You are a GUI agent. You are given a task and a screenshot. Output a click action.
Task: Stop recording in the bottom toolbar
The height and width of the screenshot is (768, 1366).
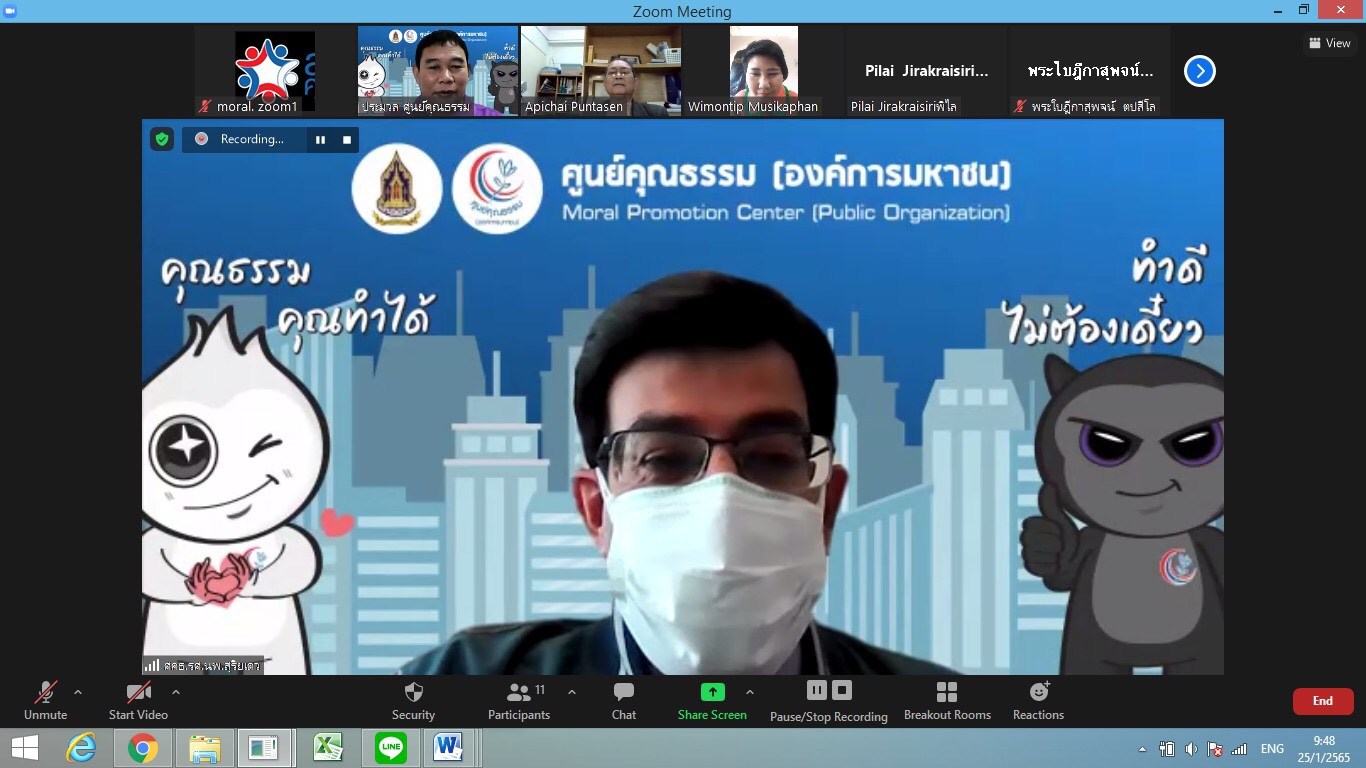(x=842, y=690)
